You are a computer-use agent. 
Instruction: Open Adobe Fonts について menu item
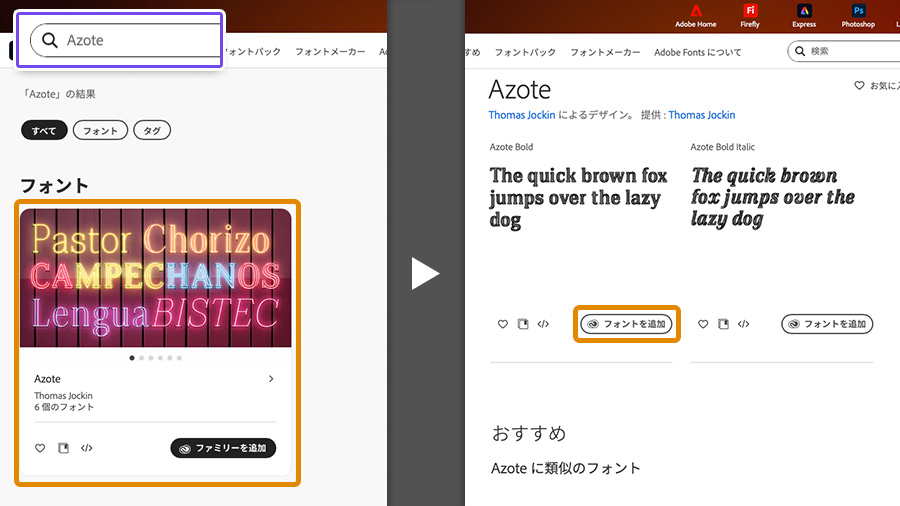pos(697,52)
